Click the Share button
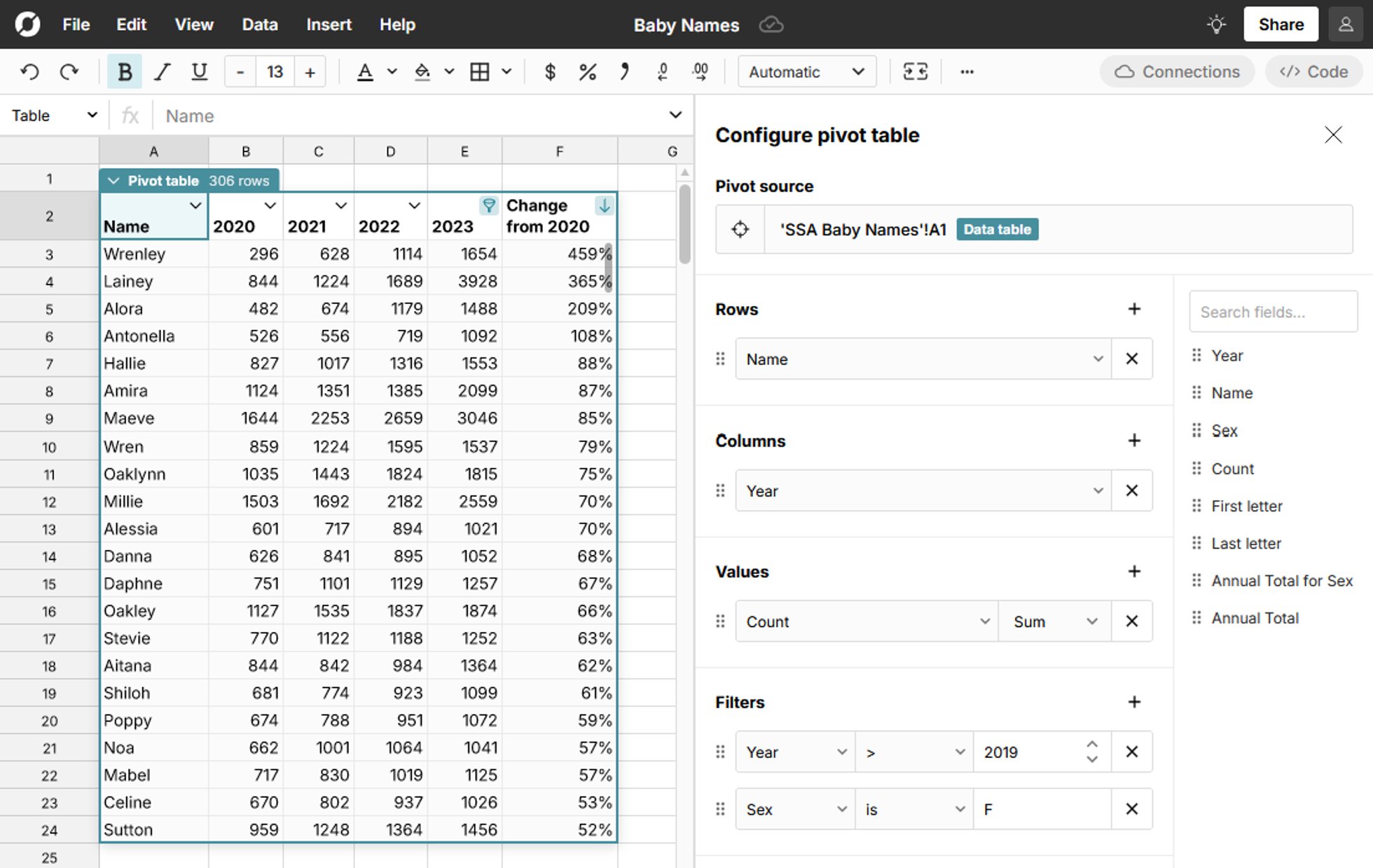The height and width of the screenshot is (868, 1373). pyautogui.click(x=1281, y=25)
